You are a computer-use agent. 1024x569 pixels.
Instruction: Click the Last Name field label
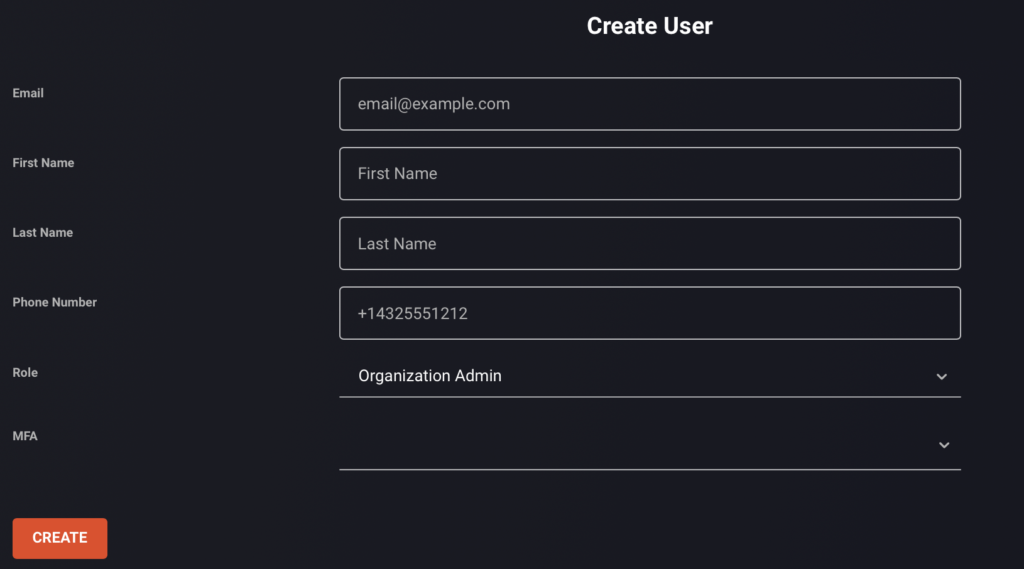42,233
